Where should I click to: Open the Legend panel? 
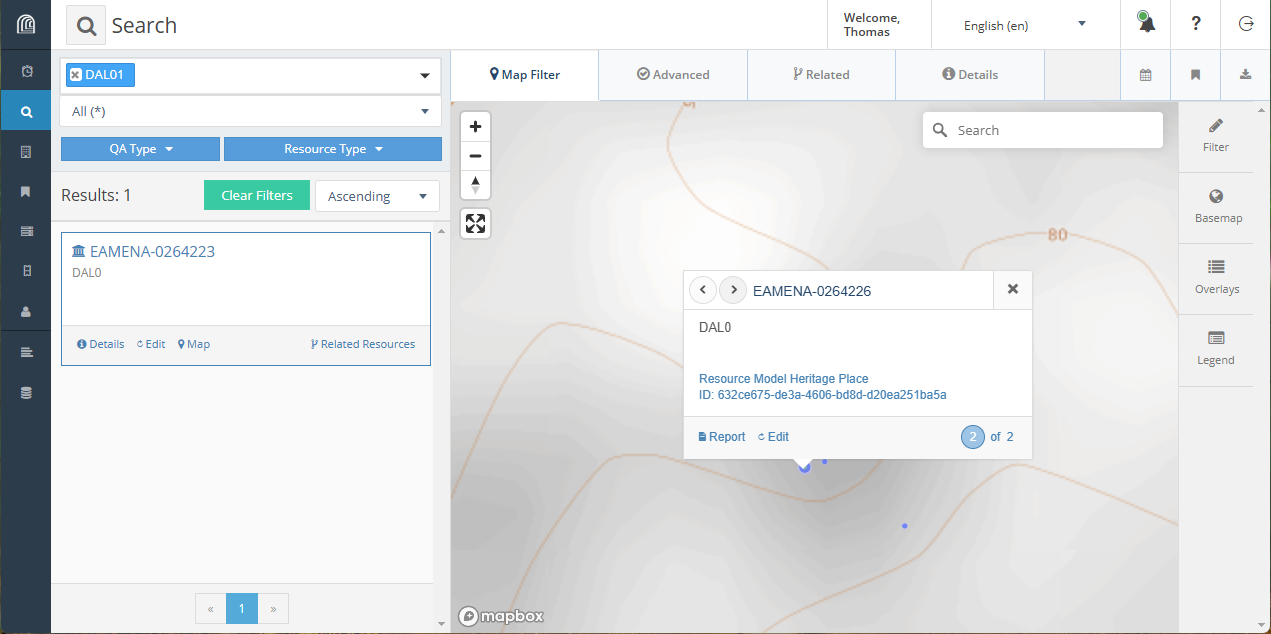(1216, 349)
